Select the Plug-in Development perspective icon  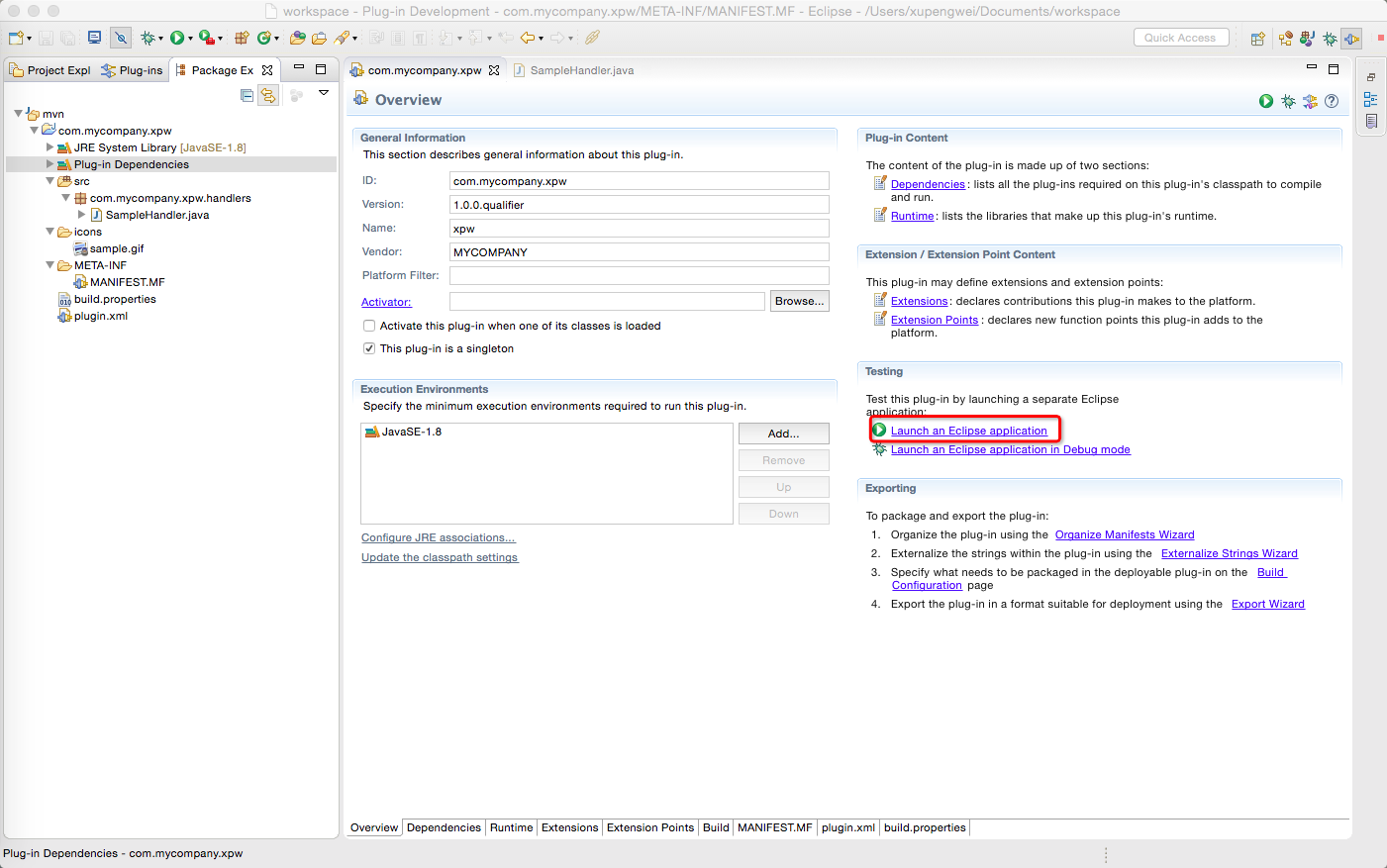(1351, 39)
